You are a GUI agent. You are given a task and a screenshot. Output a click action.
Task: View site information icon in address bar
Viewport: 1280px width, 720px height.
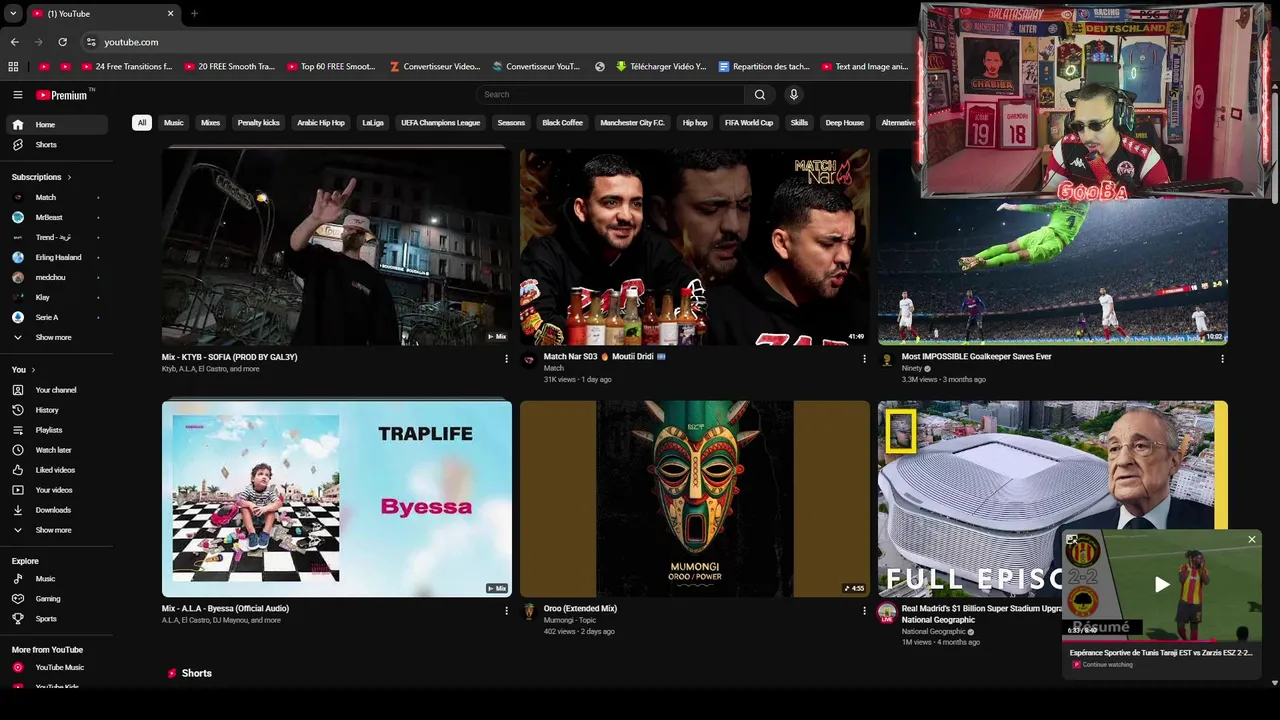click(91, 42)
